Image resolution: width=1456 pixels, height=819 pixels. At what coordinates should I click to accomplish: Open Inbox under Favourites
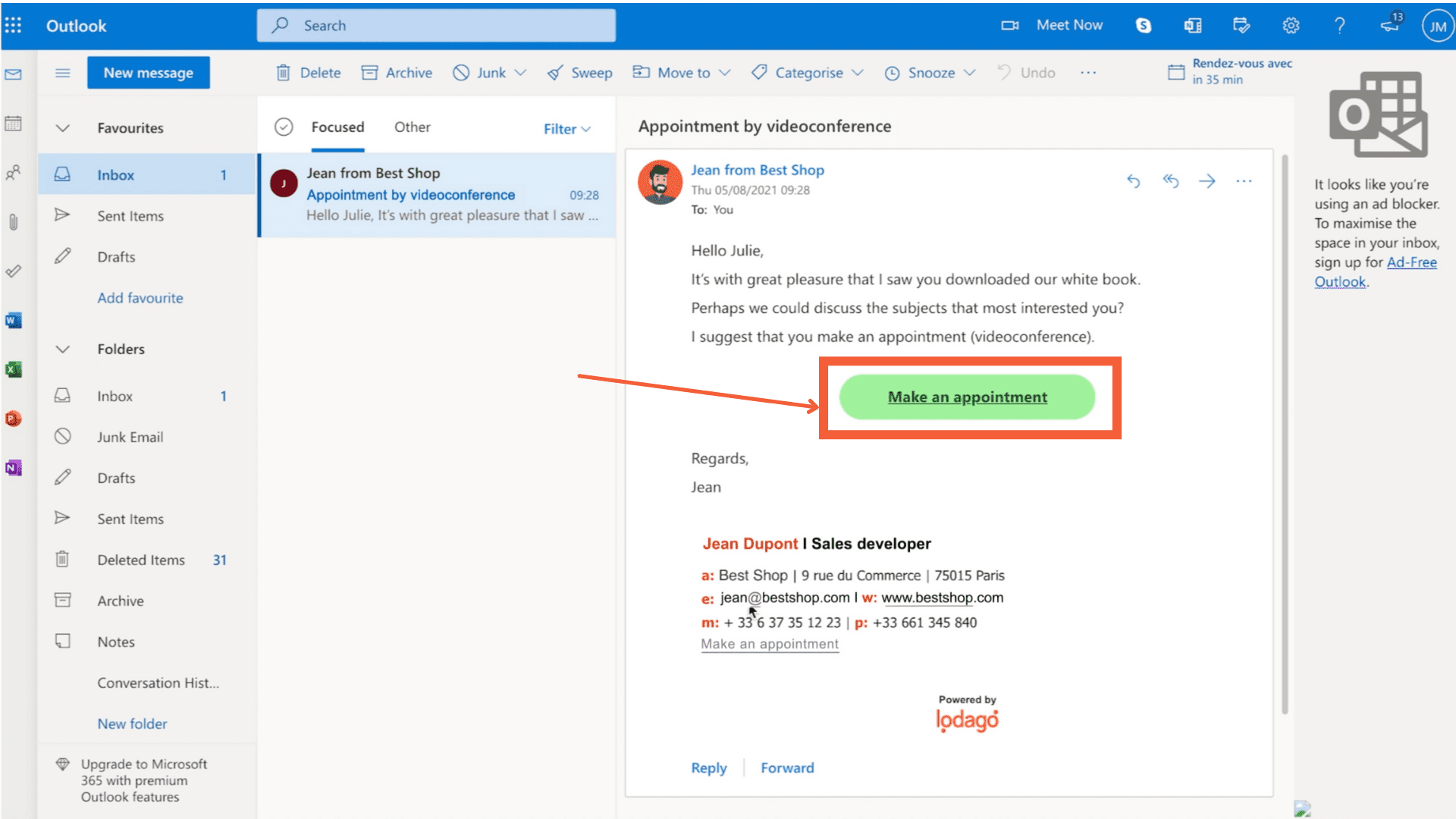click(x=147, y=175)
